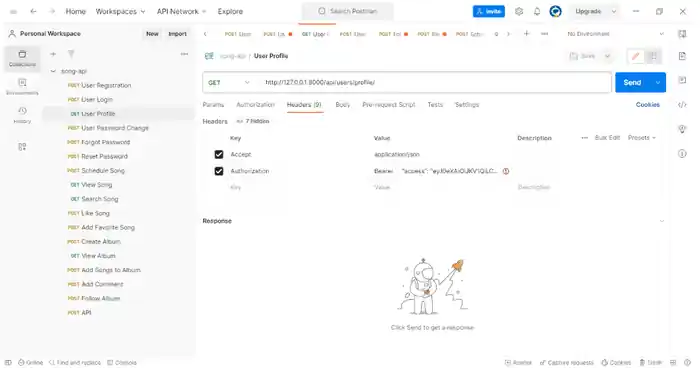Image resolution: width=700 pixels, height=368 pixels.
Task: Click the Invite button
Action: (489, 11)
